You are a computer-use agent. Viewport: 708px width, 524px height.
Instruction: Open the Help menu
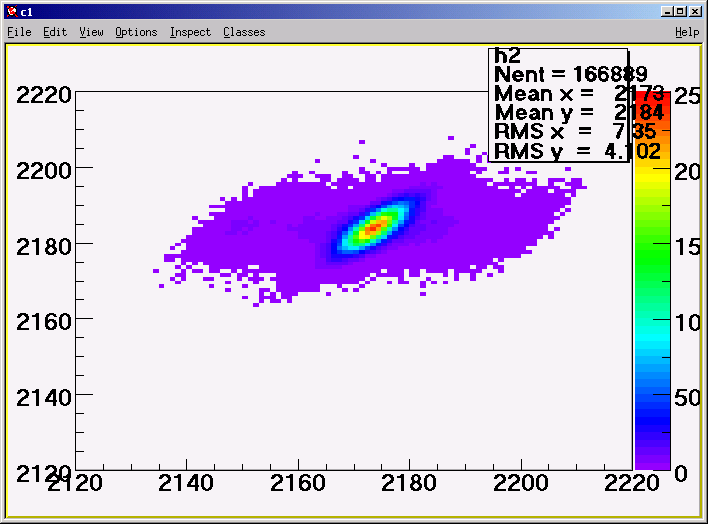tap(687, 32)
